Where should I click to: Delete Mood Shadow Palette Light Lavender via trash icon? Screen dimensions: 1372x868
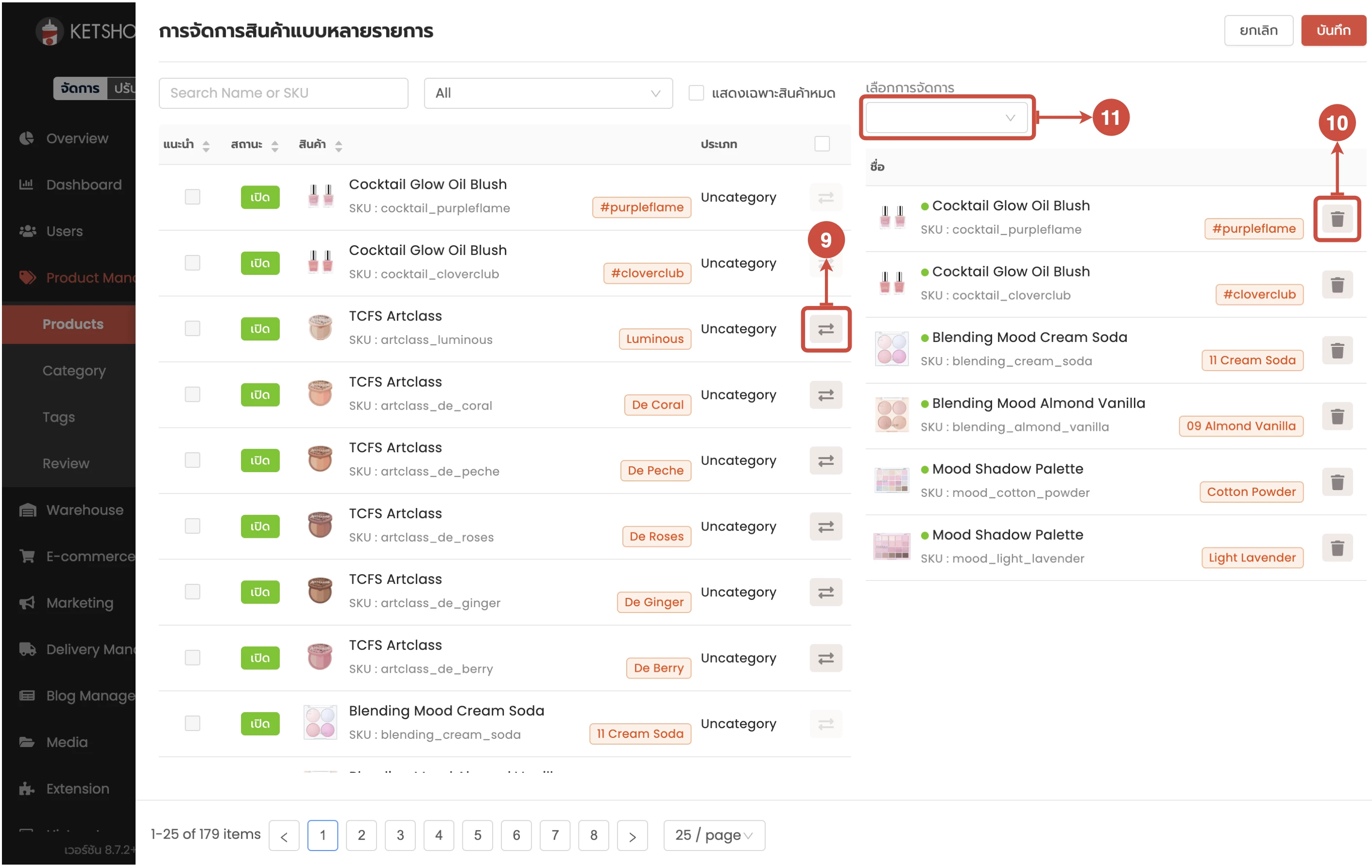(x=1338, y=547)
